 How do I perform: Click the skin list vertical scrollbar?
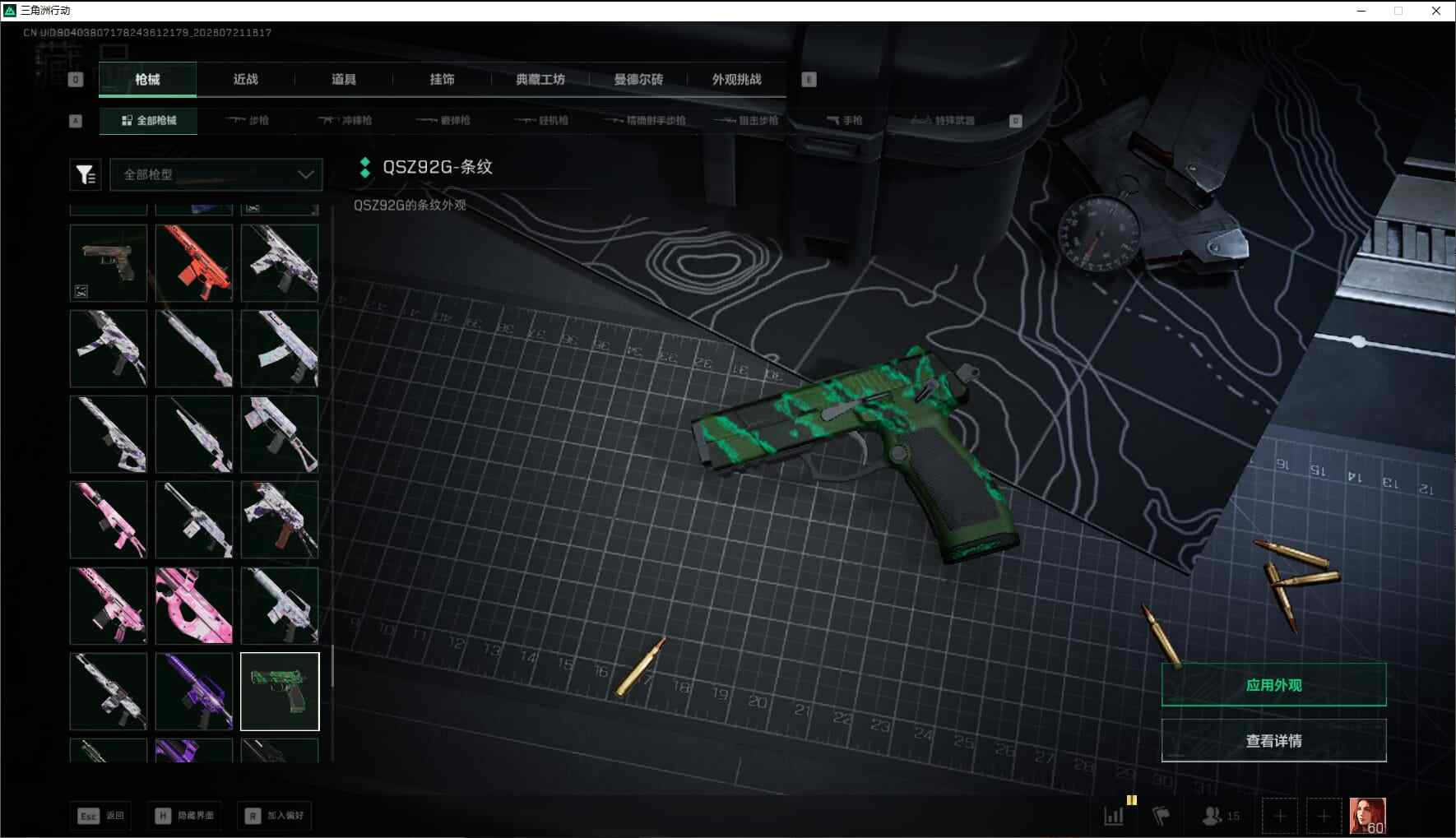coord(332,665)
